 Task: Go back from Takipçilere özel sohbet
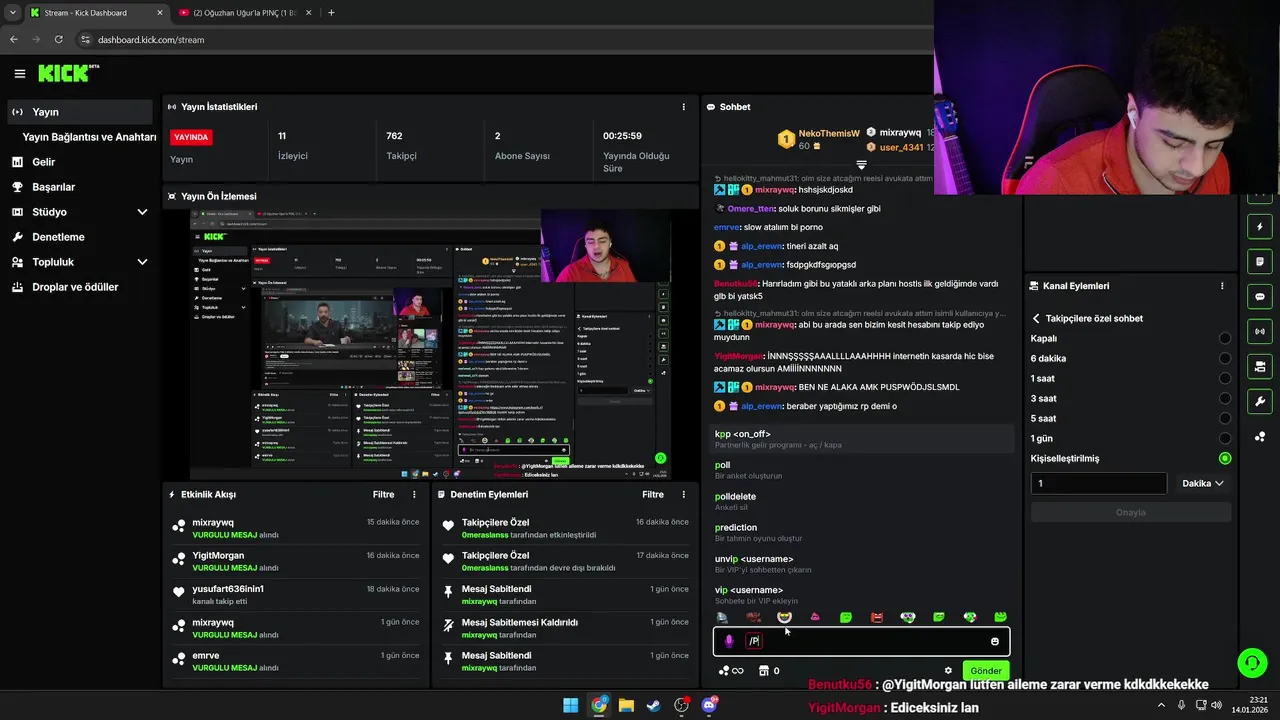pyautogui.click(x=1036, y=318)
